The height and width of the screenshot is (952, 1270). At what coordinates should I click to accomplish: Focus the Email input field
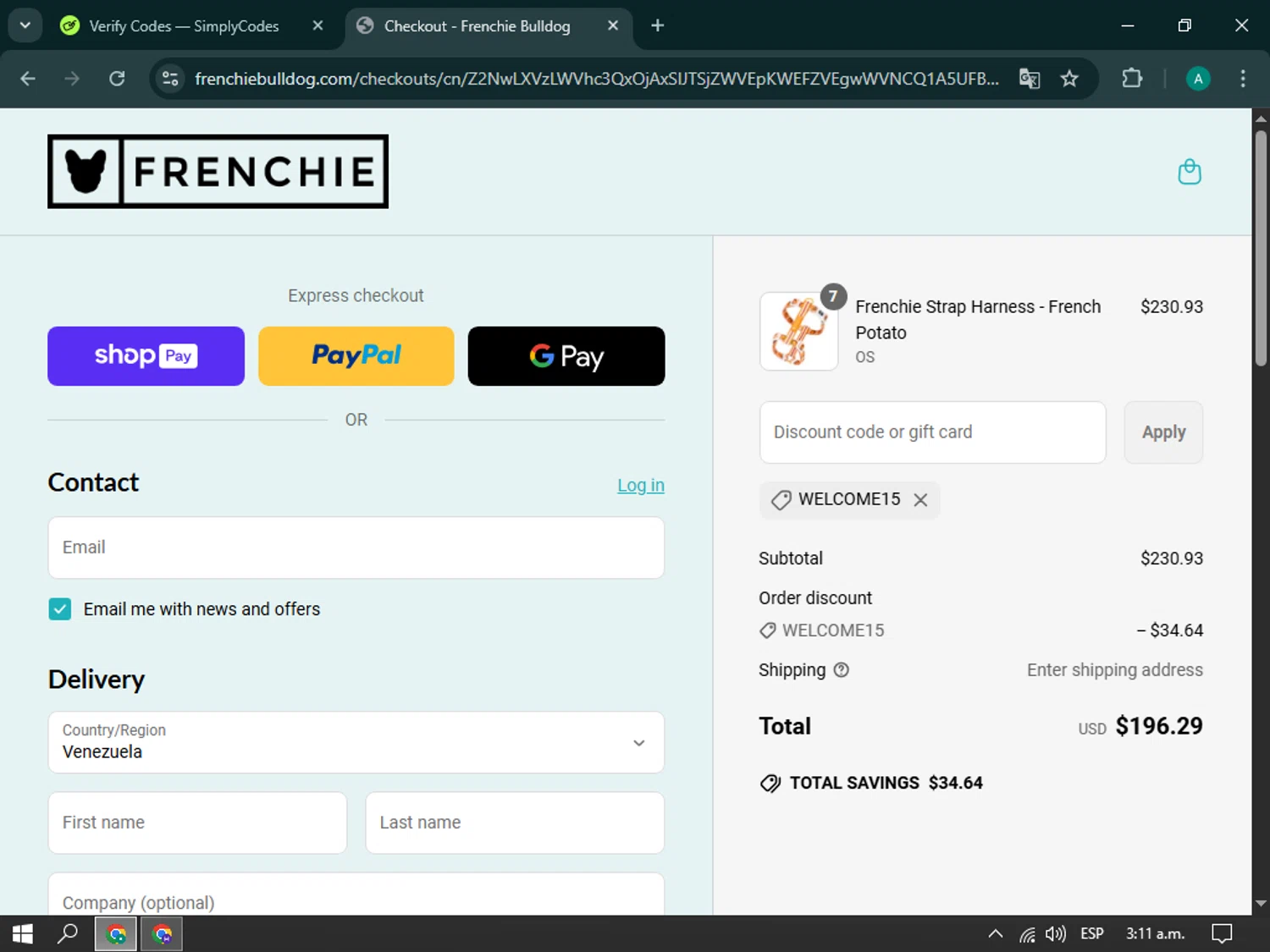(x=356, y=548)
